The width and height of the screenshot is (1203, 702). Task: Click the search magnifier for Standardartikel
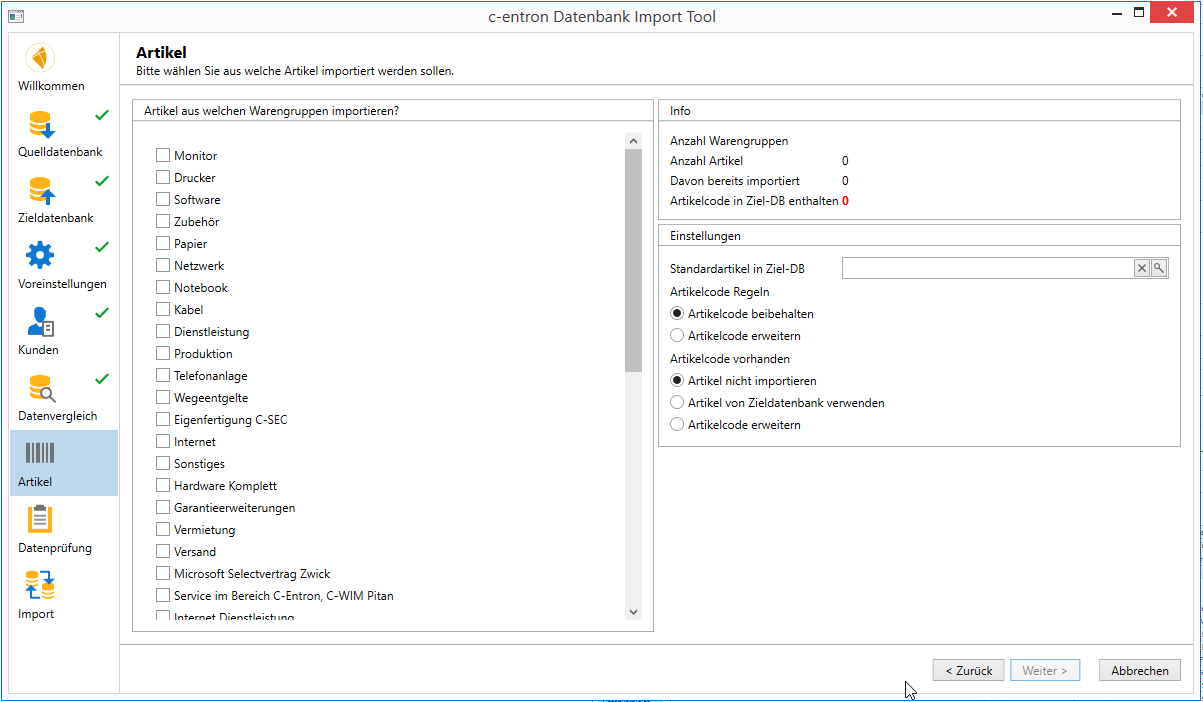(1159, 268)
